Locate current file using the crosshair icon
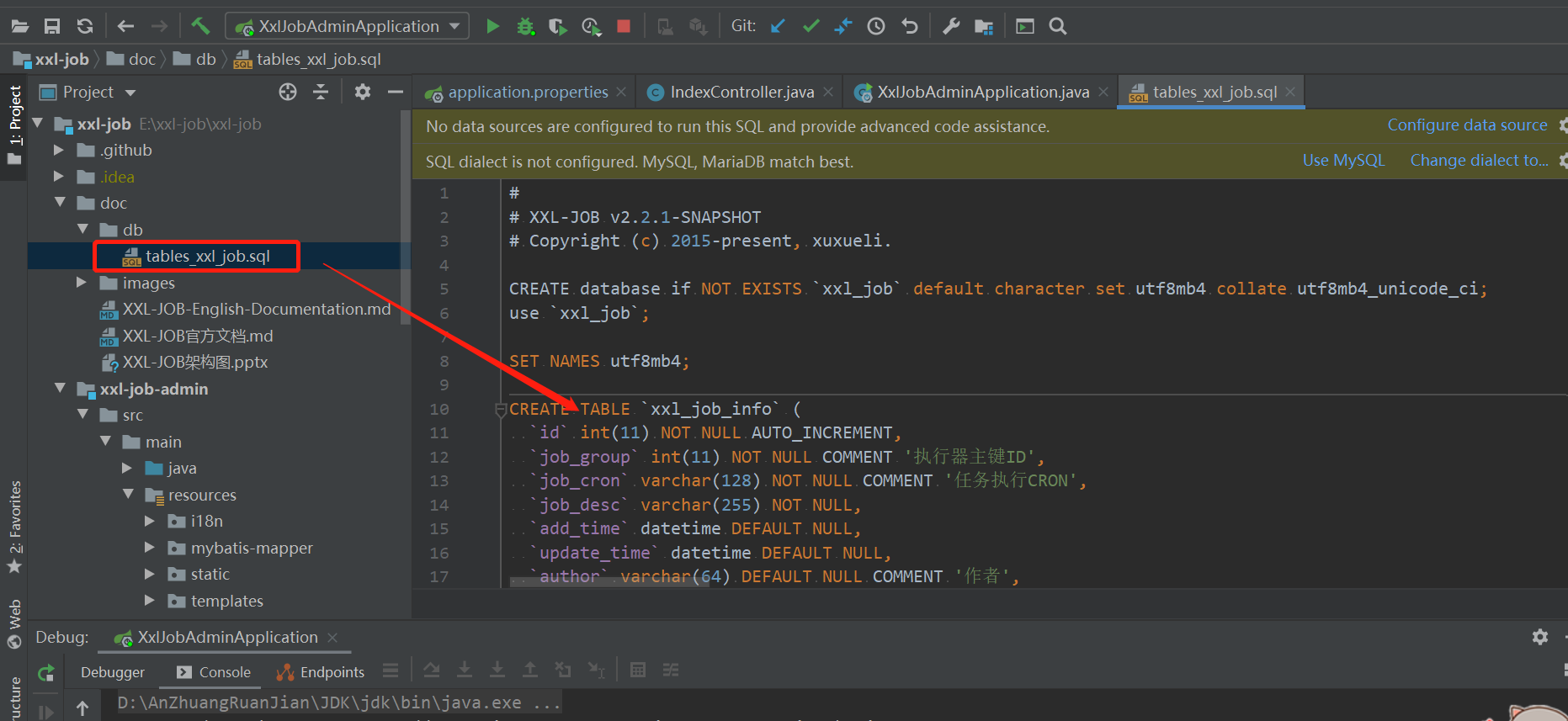 (288, 92)
